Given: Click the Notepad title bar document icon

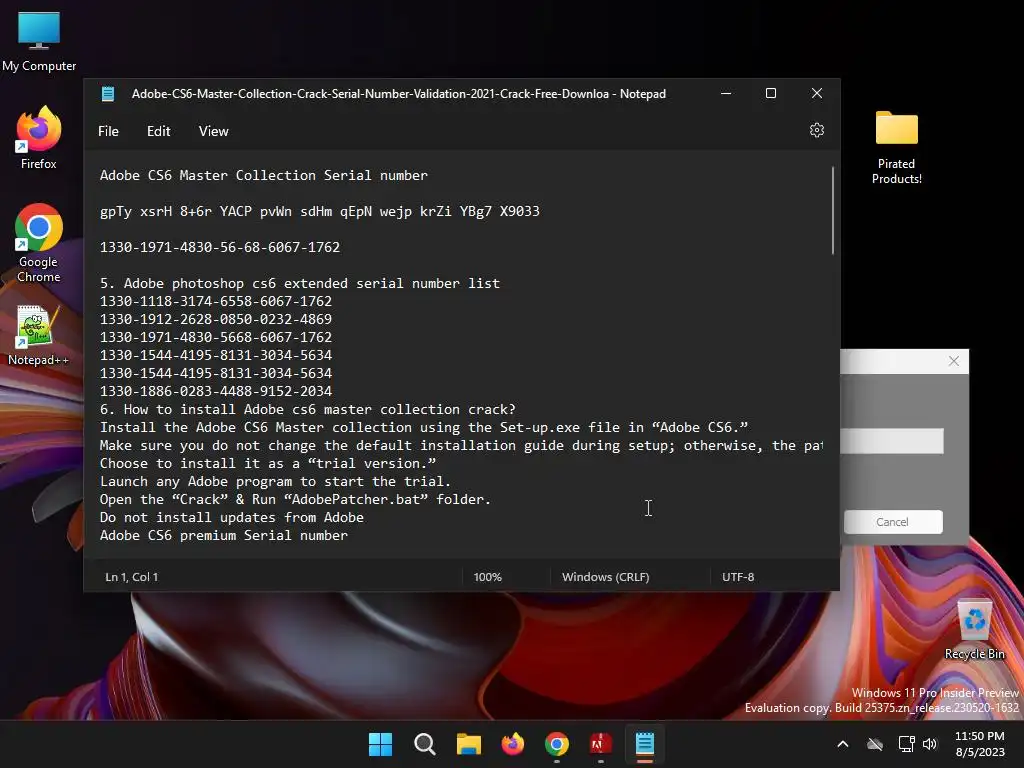Looking at the screenshot, I should coord(108,93).
